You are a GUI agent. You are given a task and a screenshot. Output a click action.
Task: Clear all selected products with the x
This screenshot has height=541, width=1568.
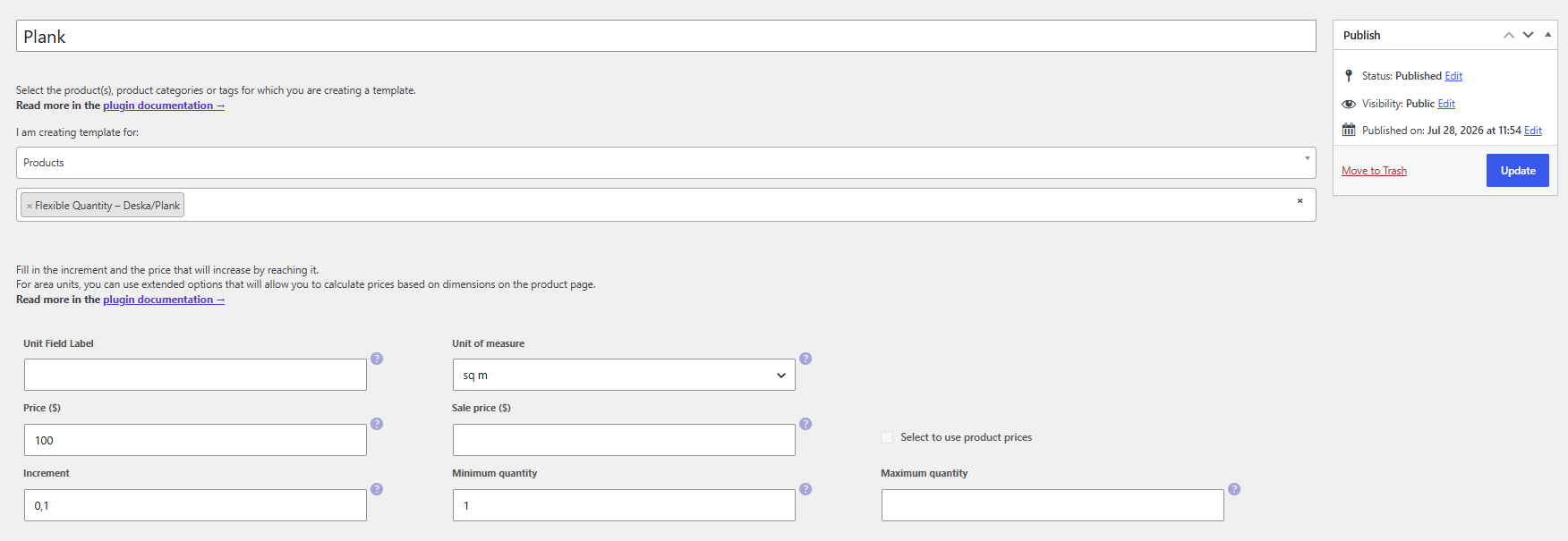click(x=1300, y=200)
